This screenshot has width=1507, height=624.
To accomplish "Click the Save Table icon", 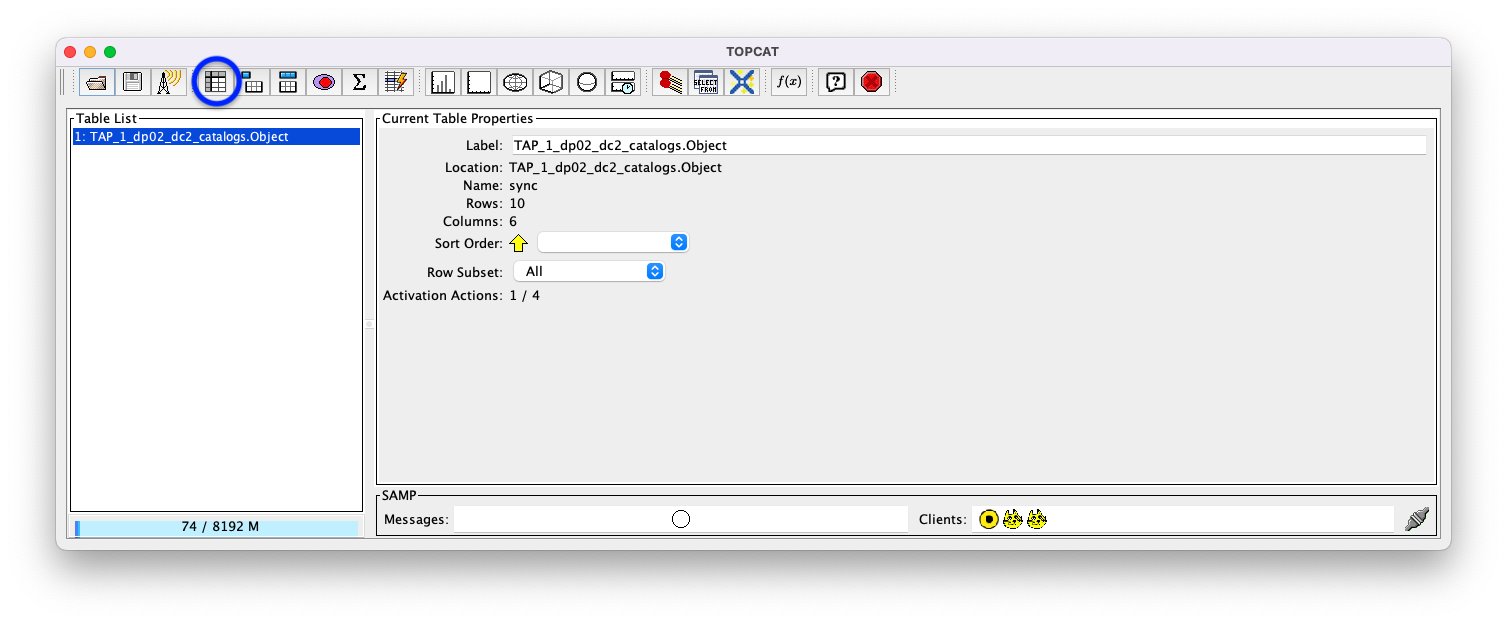I will pyautogui.click(x=131, y=81).
